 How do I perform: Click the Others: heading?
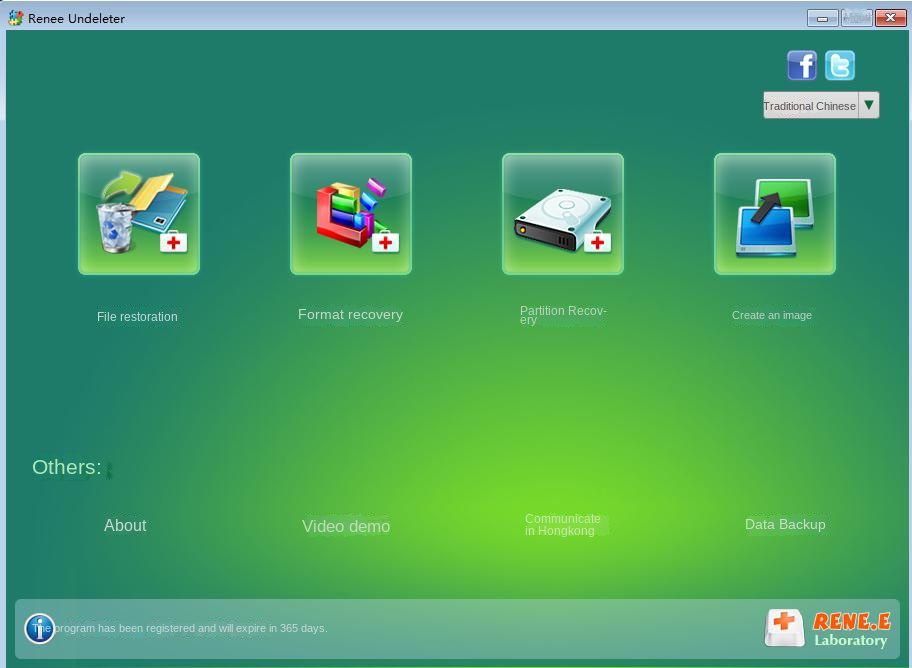pyautogui.click(x=67, y=467)
